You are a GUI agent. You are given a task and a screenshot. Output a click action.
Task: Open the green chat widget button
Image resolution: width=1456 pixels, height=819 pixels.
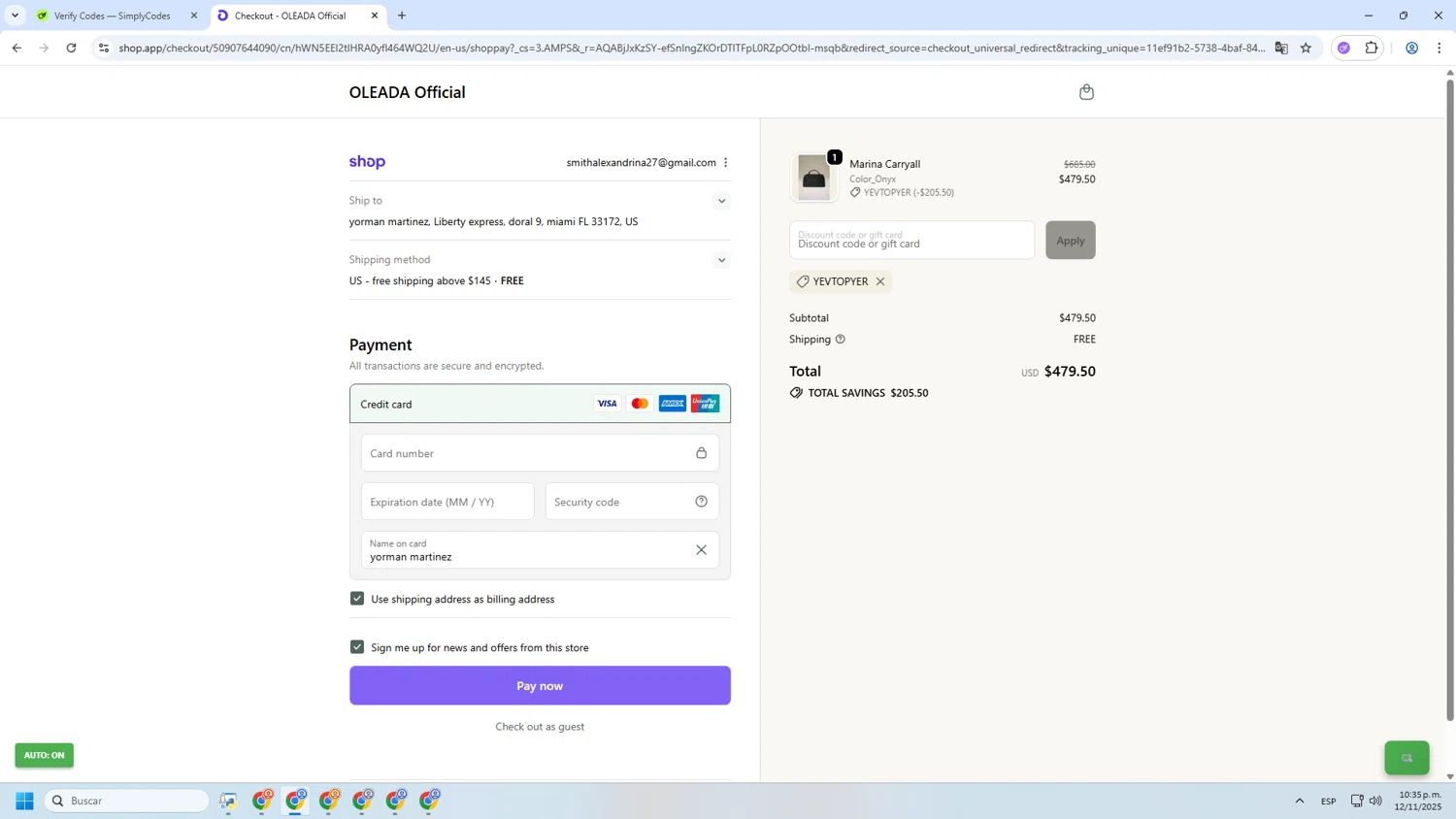point(1406,758)
